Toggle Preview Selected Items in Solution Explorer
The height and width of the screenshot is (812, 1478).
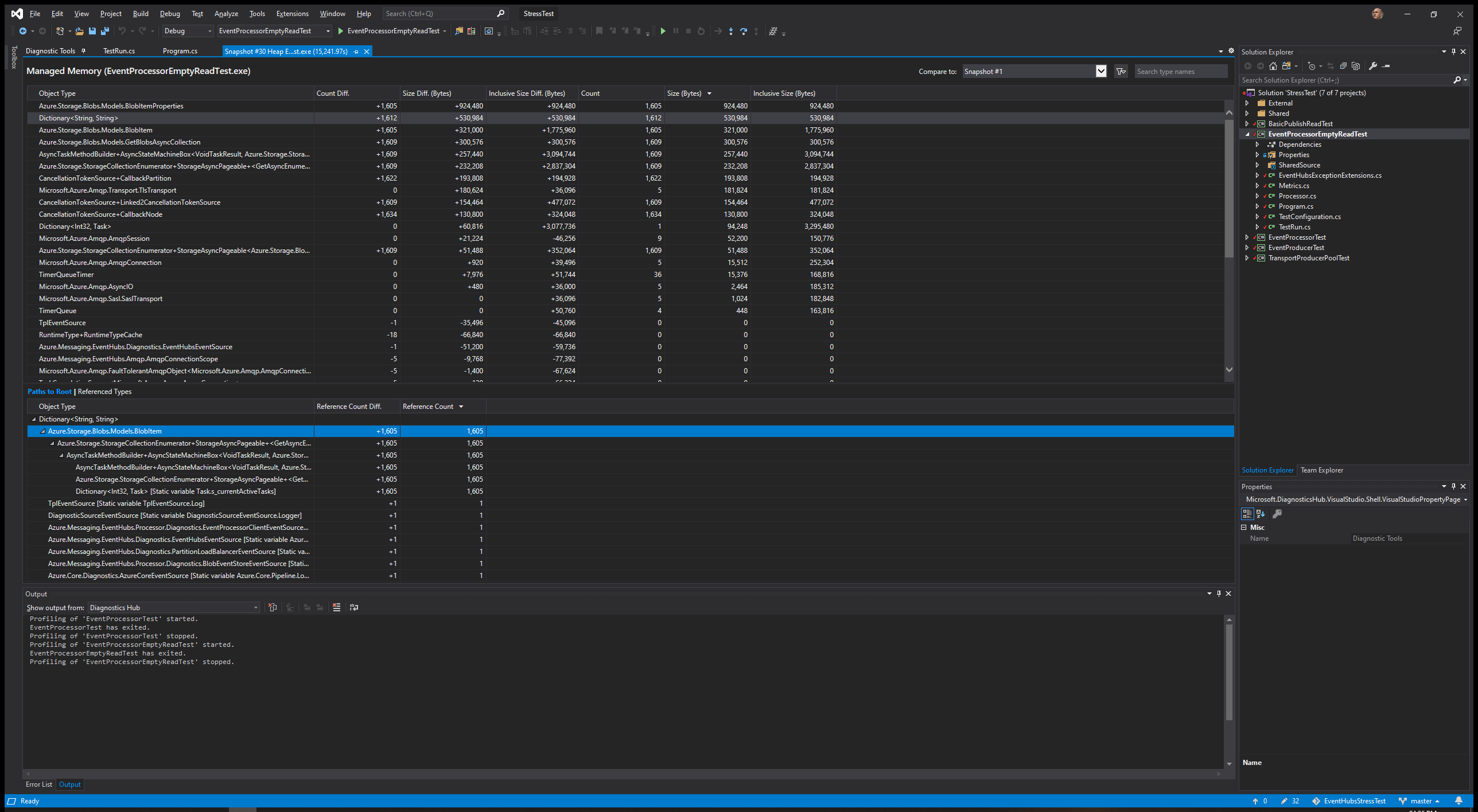(x=1386, y=66)
